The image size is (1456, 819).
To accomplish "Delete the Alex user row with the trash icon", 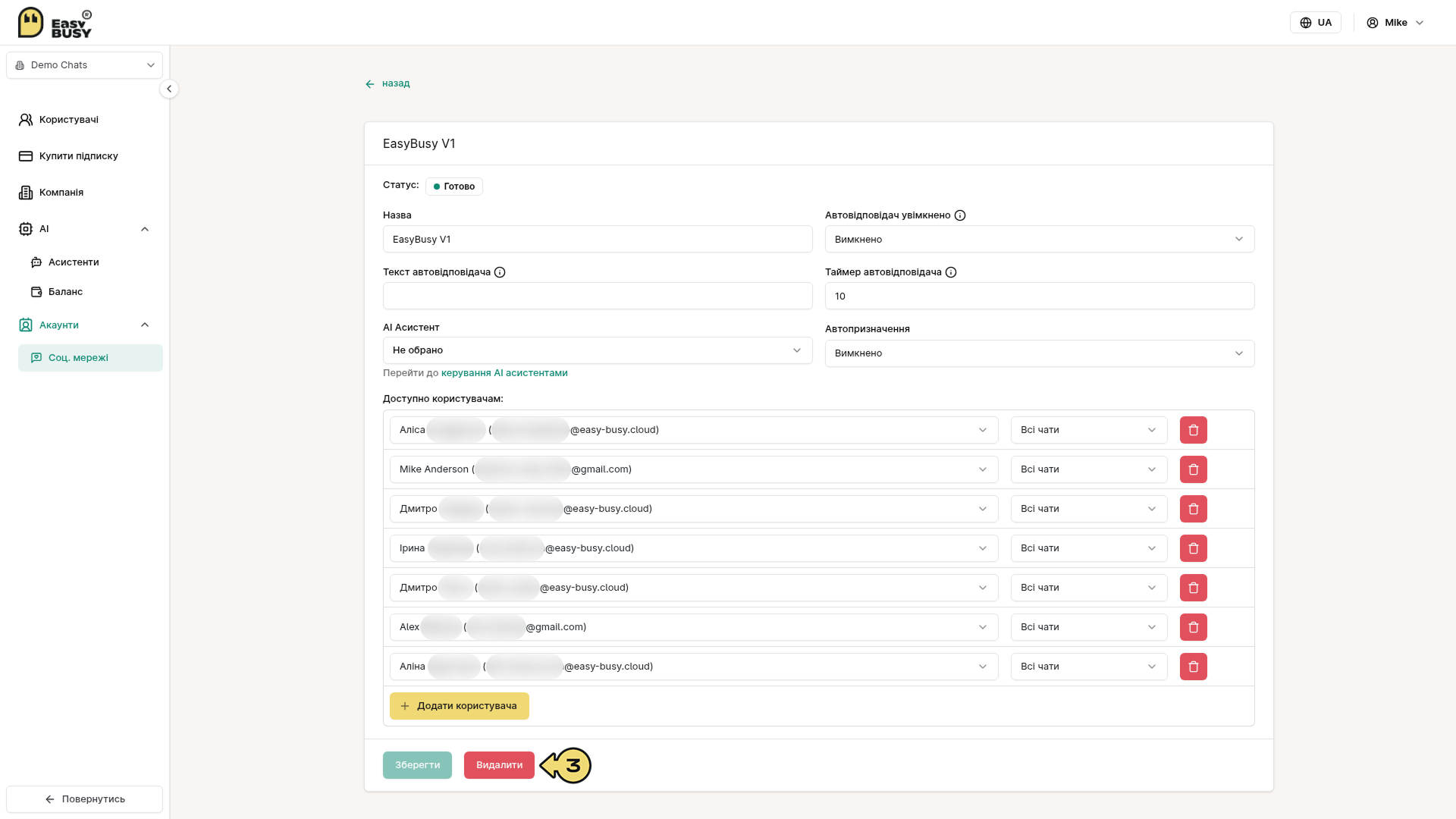I will (x=1193, y=627).
